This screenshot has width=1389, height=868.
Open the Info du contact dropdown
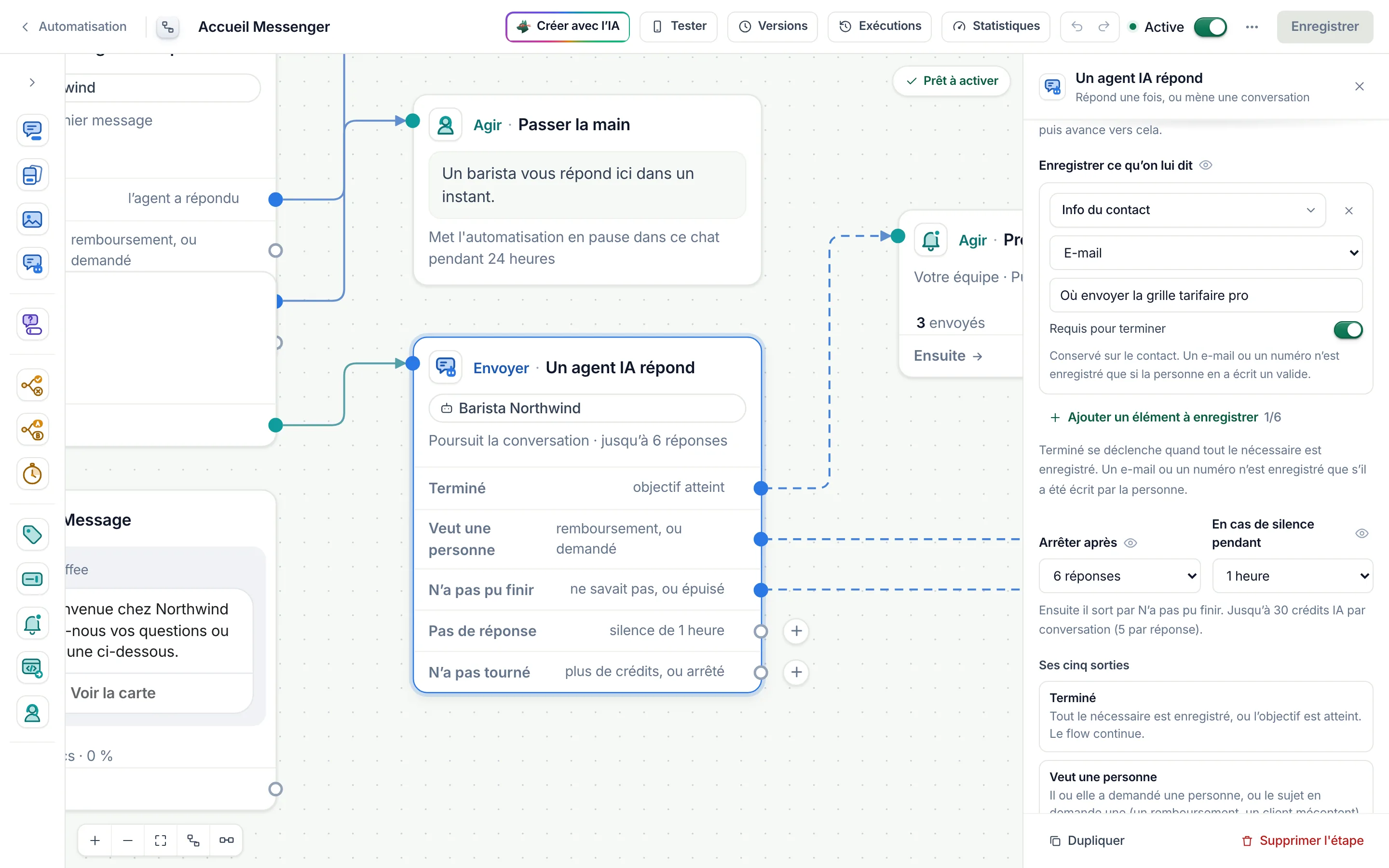[1187, 210]
